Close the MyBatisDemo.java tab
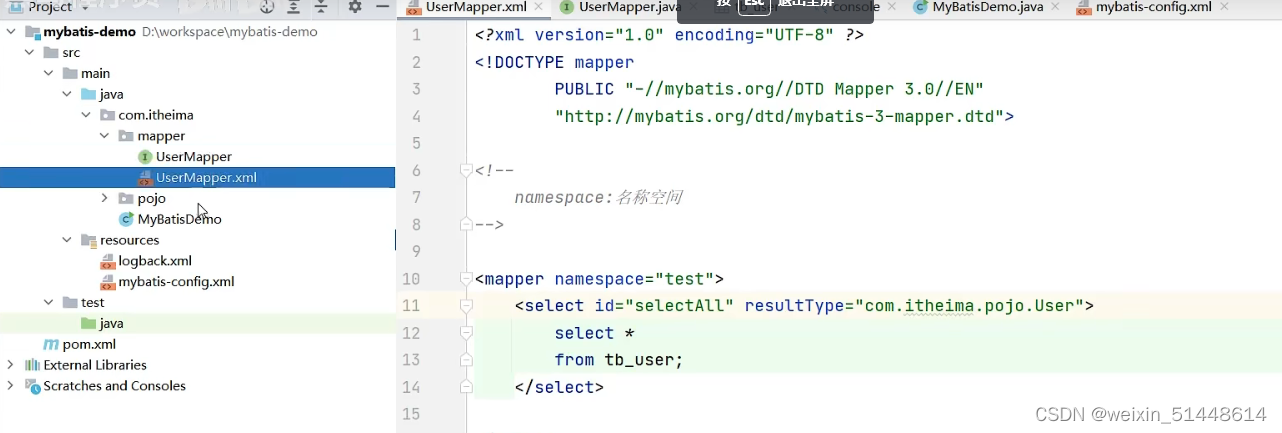The width and height of the screenshot is (1282, 433). click(1056, 7)
